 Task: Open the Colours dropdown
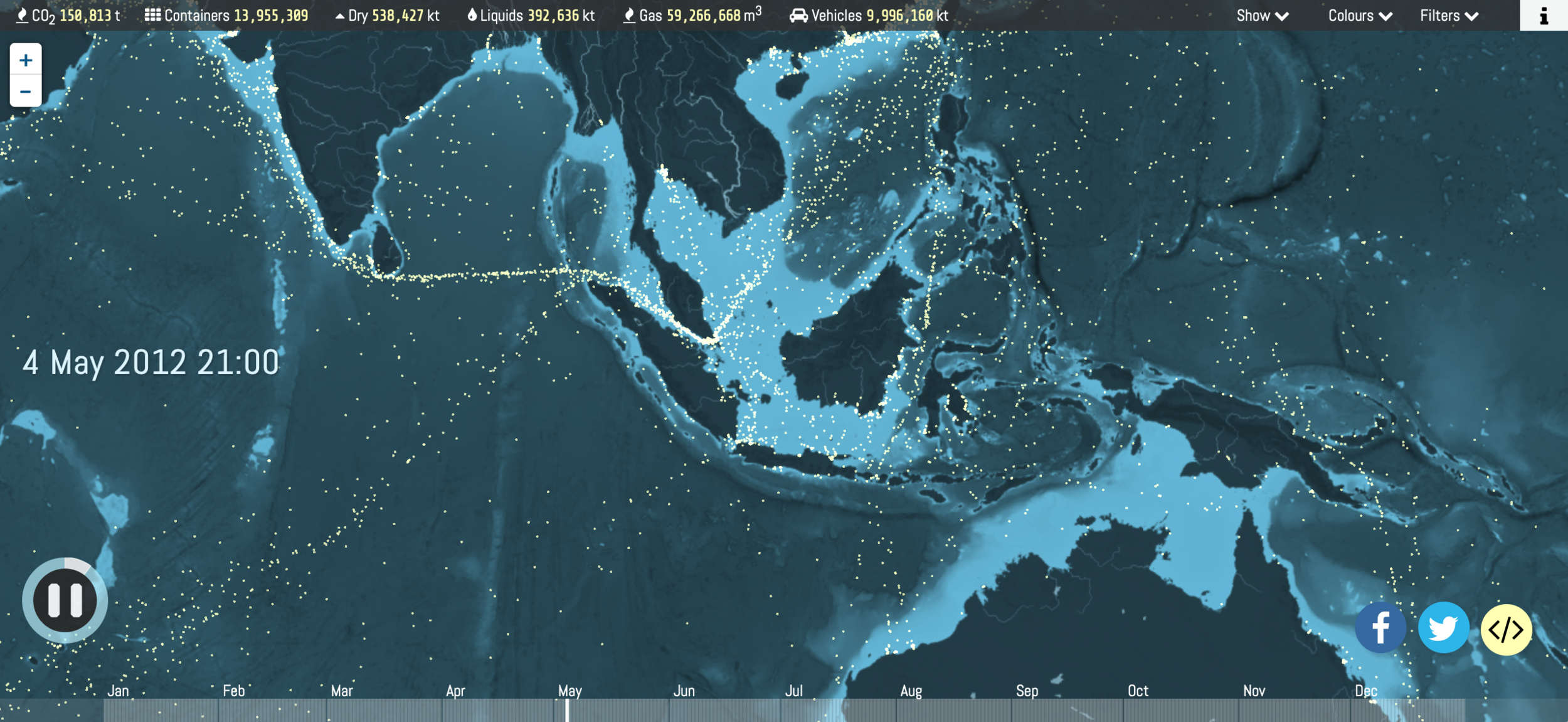(x=1360, y=16)
